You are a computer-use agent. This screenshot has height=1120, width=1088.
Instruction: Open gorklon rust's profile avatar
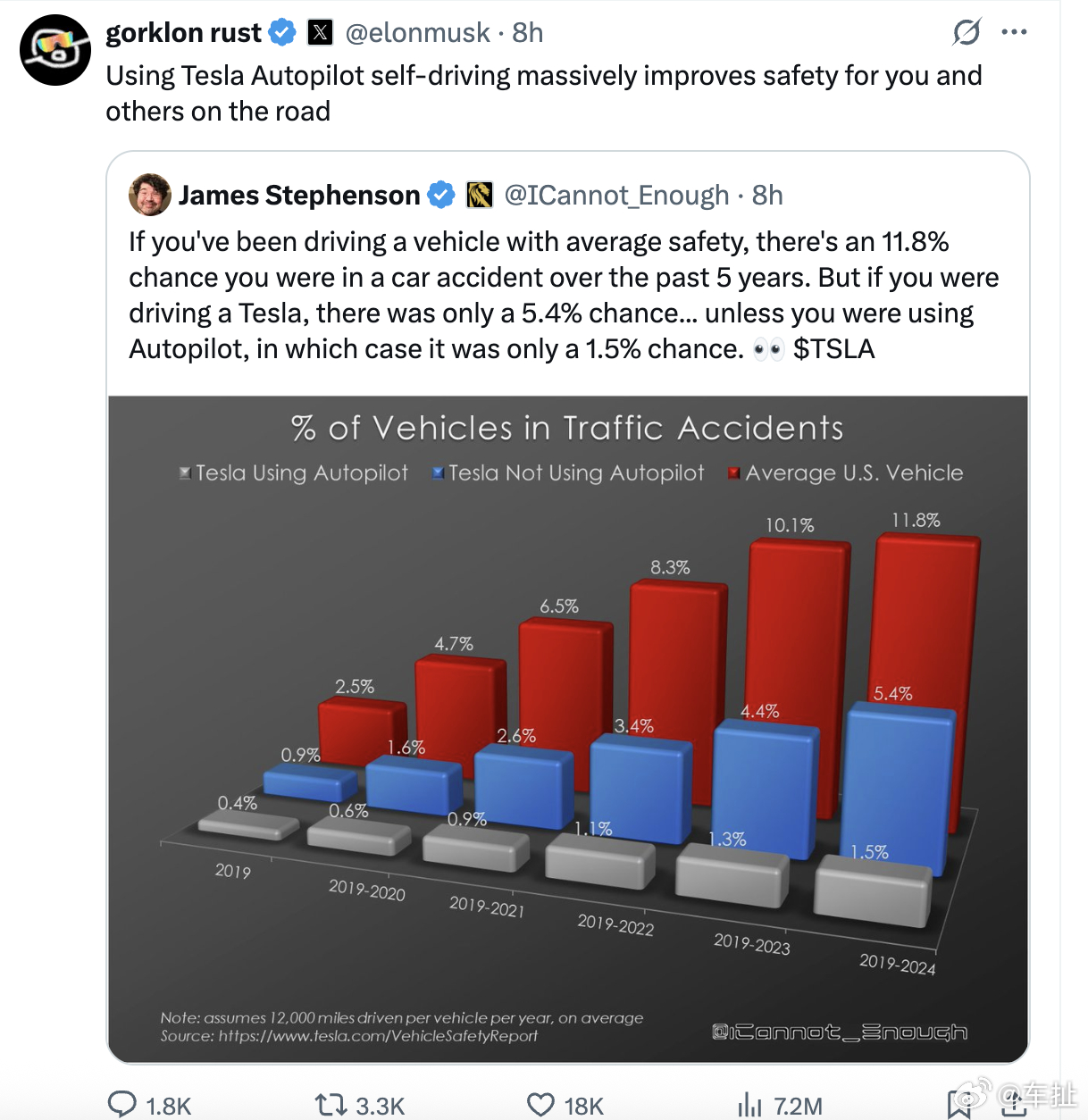coord(55,50)
